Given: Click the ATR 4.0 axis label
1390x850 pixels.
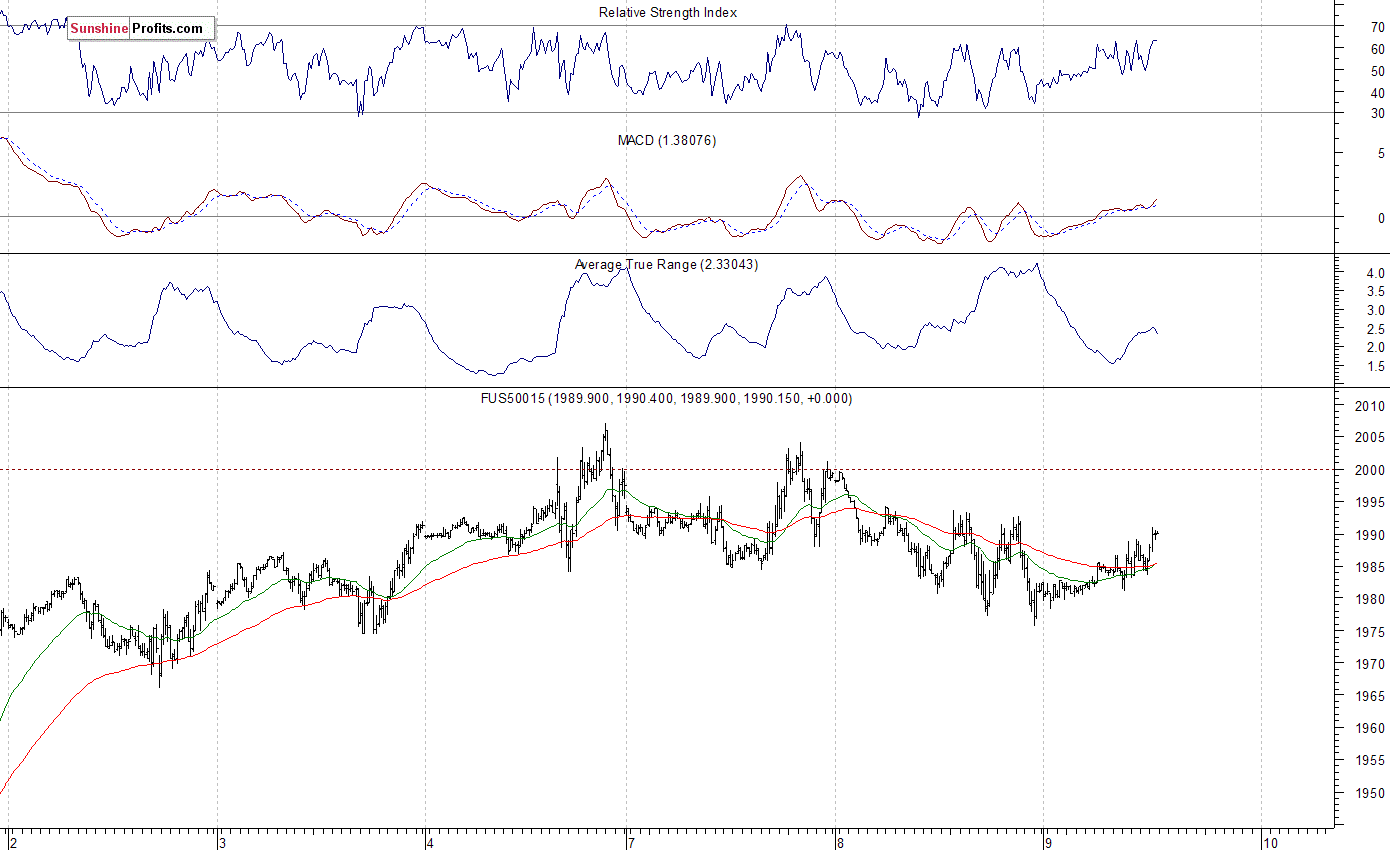Looking at the screenshot, I should [1376, 273].
